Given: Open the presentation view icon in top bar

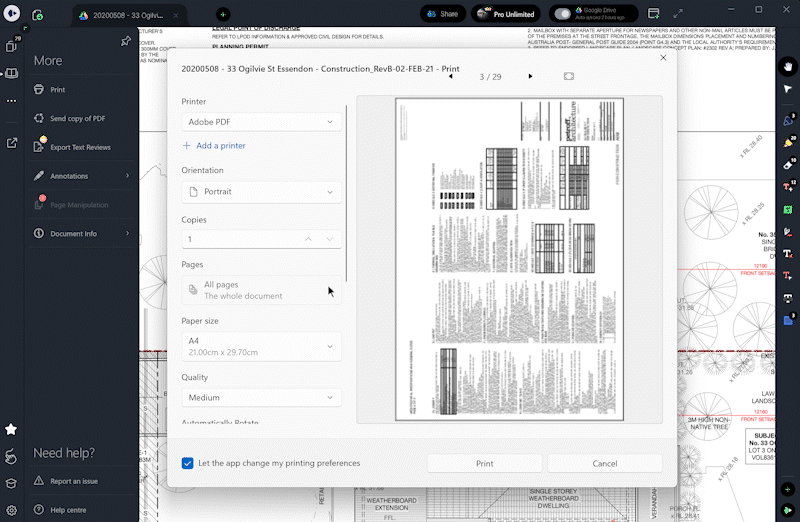Looking at the screenshot, I should 654,14.
